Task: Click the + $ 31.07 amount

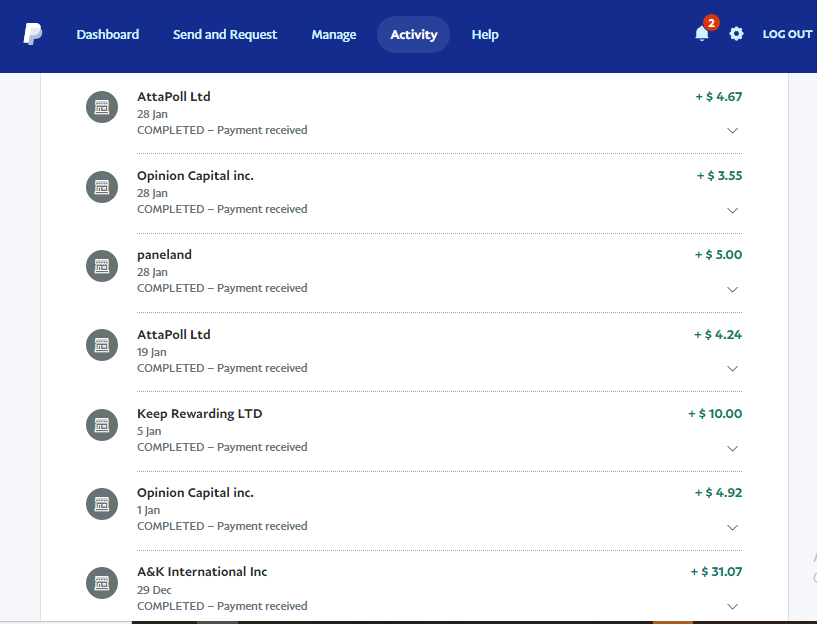Action: (716, 572)
